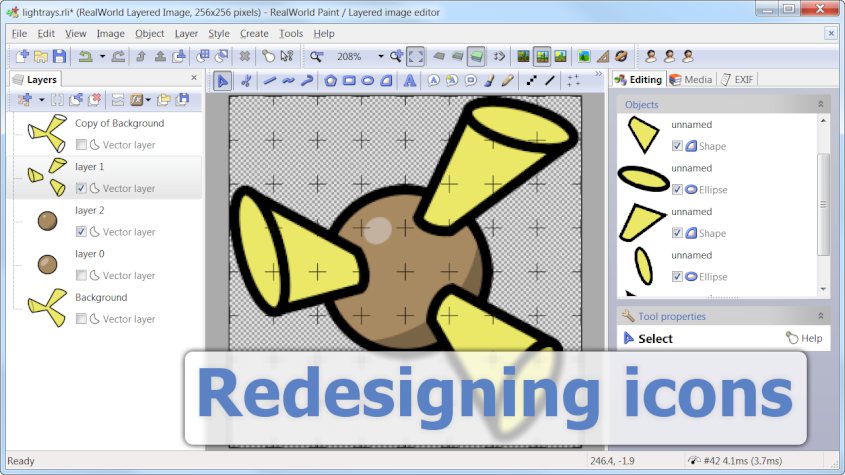
Task: Click the gray Redo arrow
Action: click(118, 56)
